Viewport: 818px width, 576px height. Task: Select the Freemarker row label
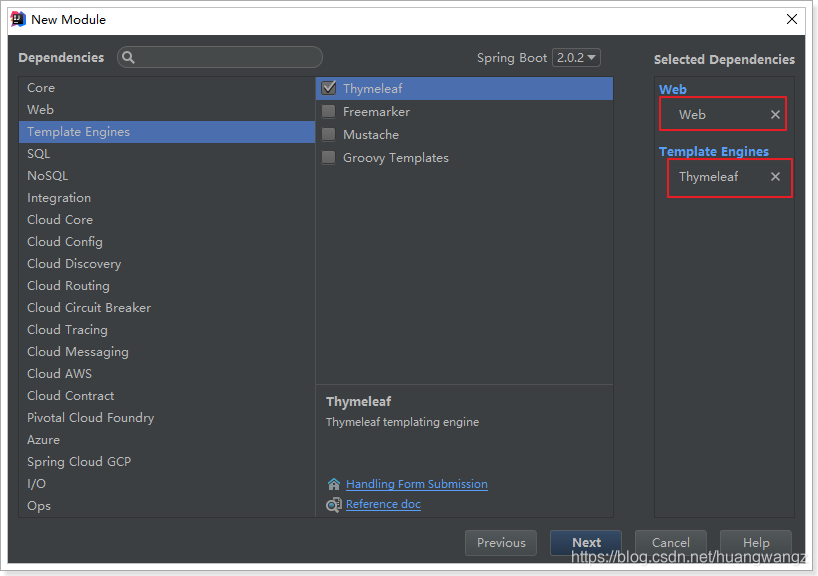[376, 112]
